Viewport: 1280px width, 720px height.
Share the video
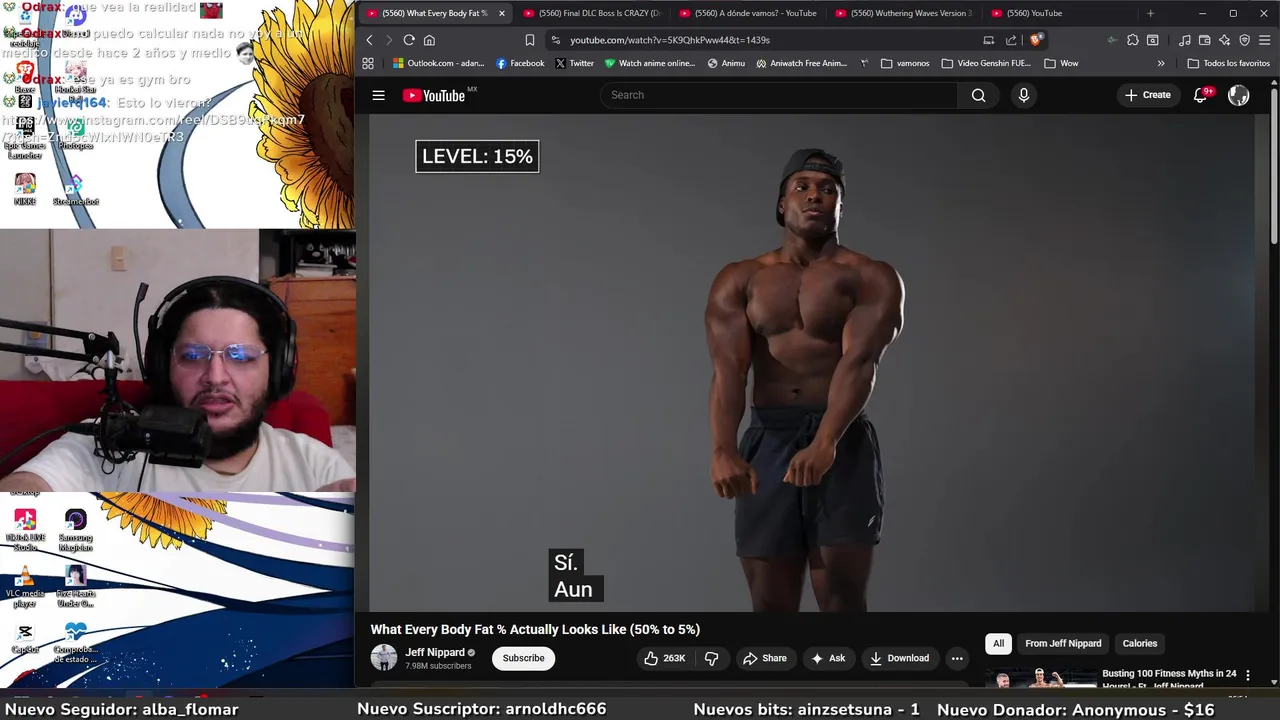[765, 658]
